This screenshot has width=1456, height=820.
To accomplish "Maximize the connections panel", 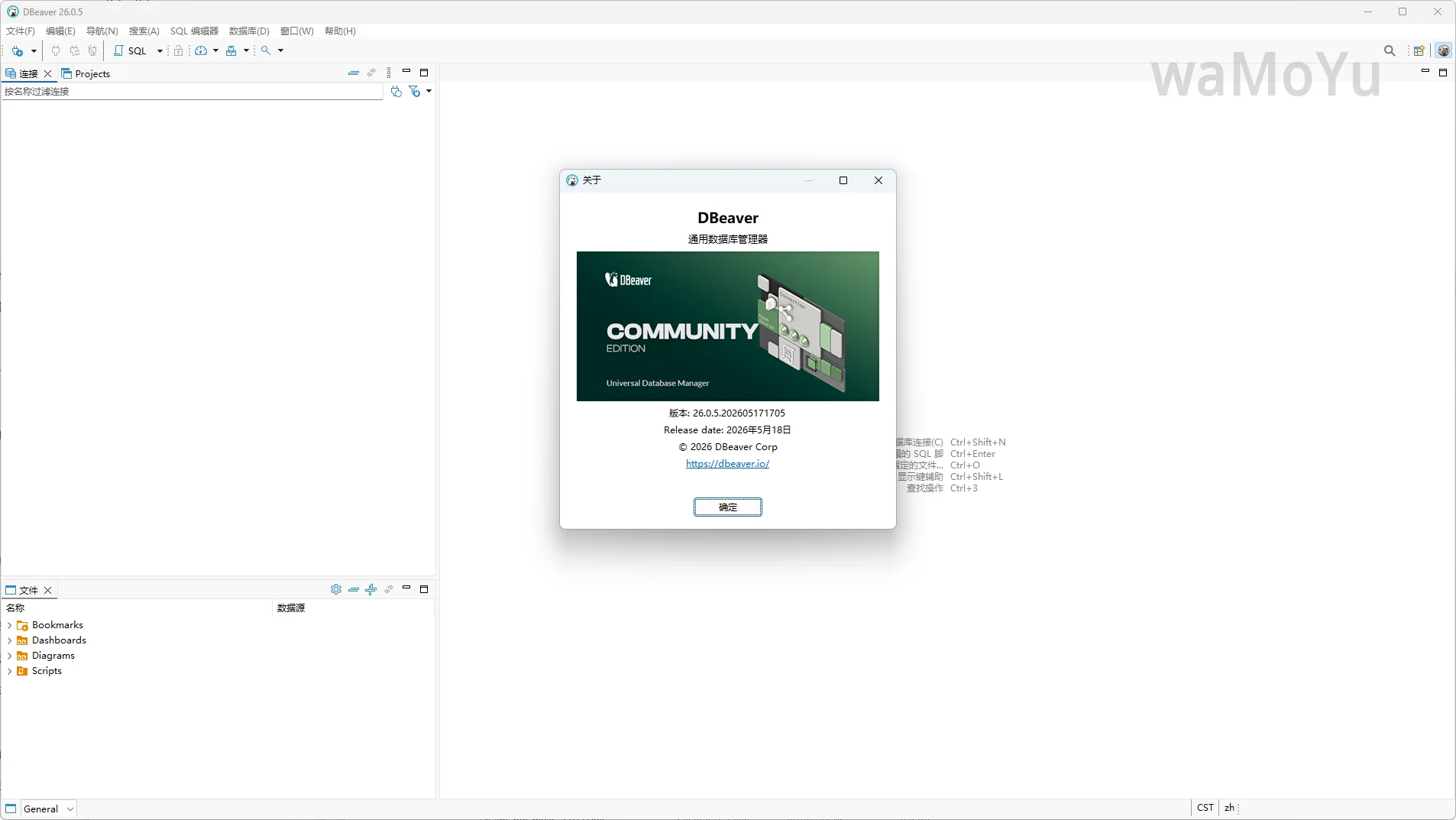I will pos(424,73).
